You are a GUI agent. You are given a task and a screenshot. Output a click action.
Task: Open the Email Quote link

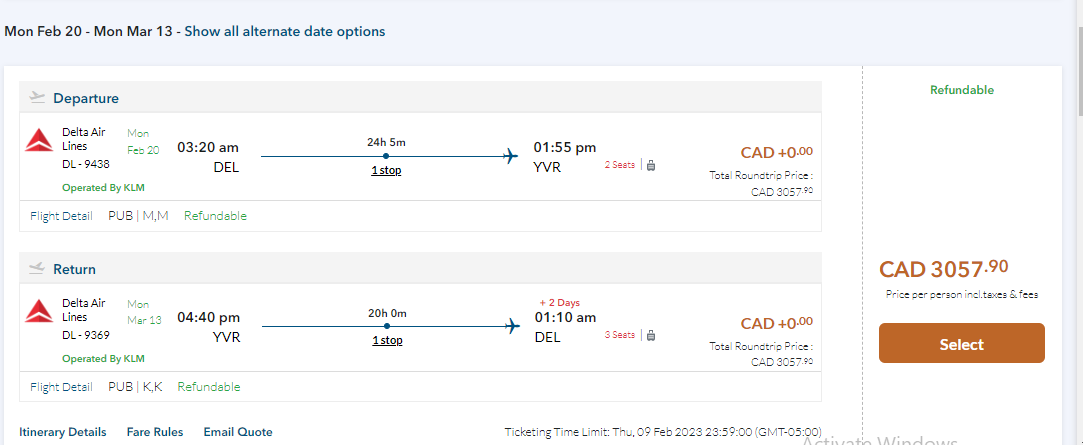point(238,432)
